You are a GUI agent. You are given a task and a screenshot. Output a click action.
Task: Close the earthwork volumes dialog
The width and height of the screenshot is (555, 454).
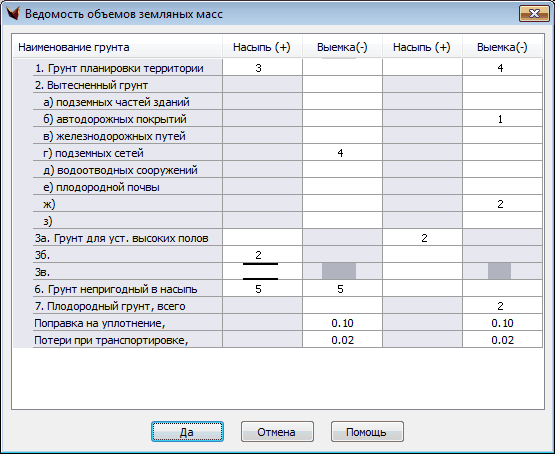534,14
